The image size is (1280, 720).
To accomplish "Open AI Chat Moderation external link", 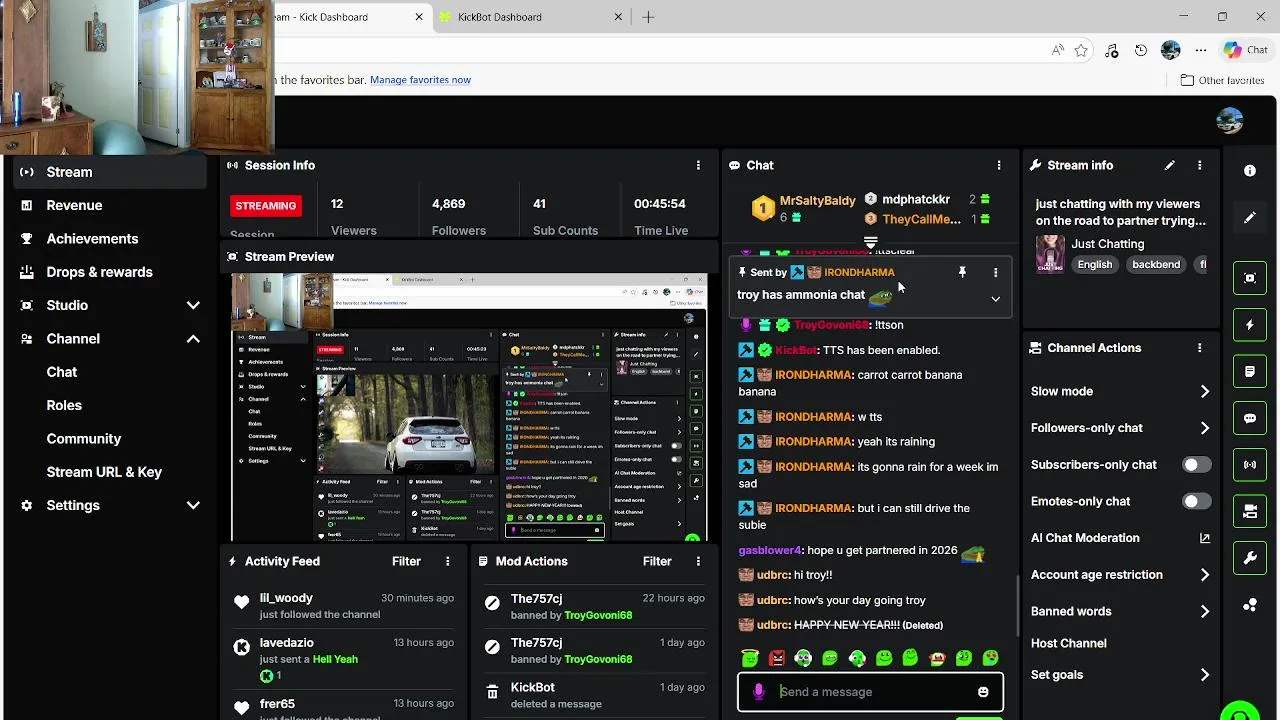I will tap(1204, 538).
